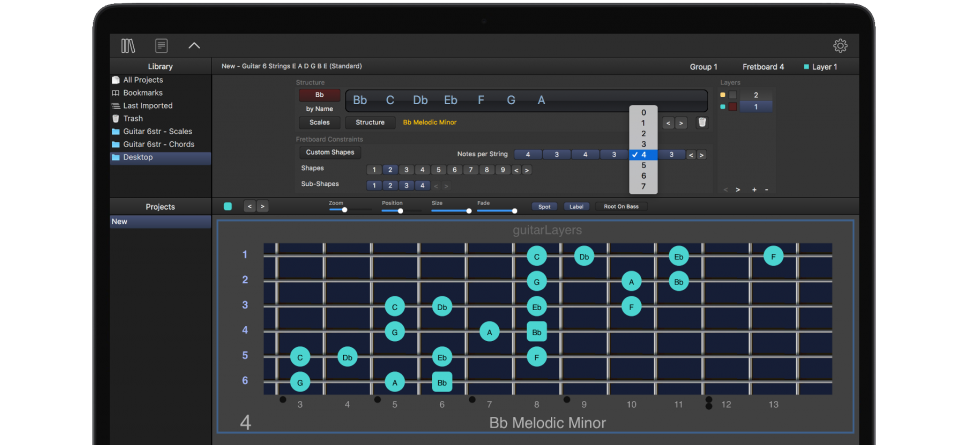Pick 7 from the open notes dropdown list
This screenshot has height=445, width=968.
tap(644, 186)
